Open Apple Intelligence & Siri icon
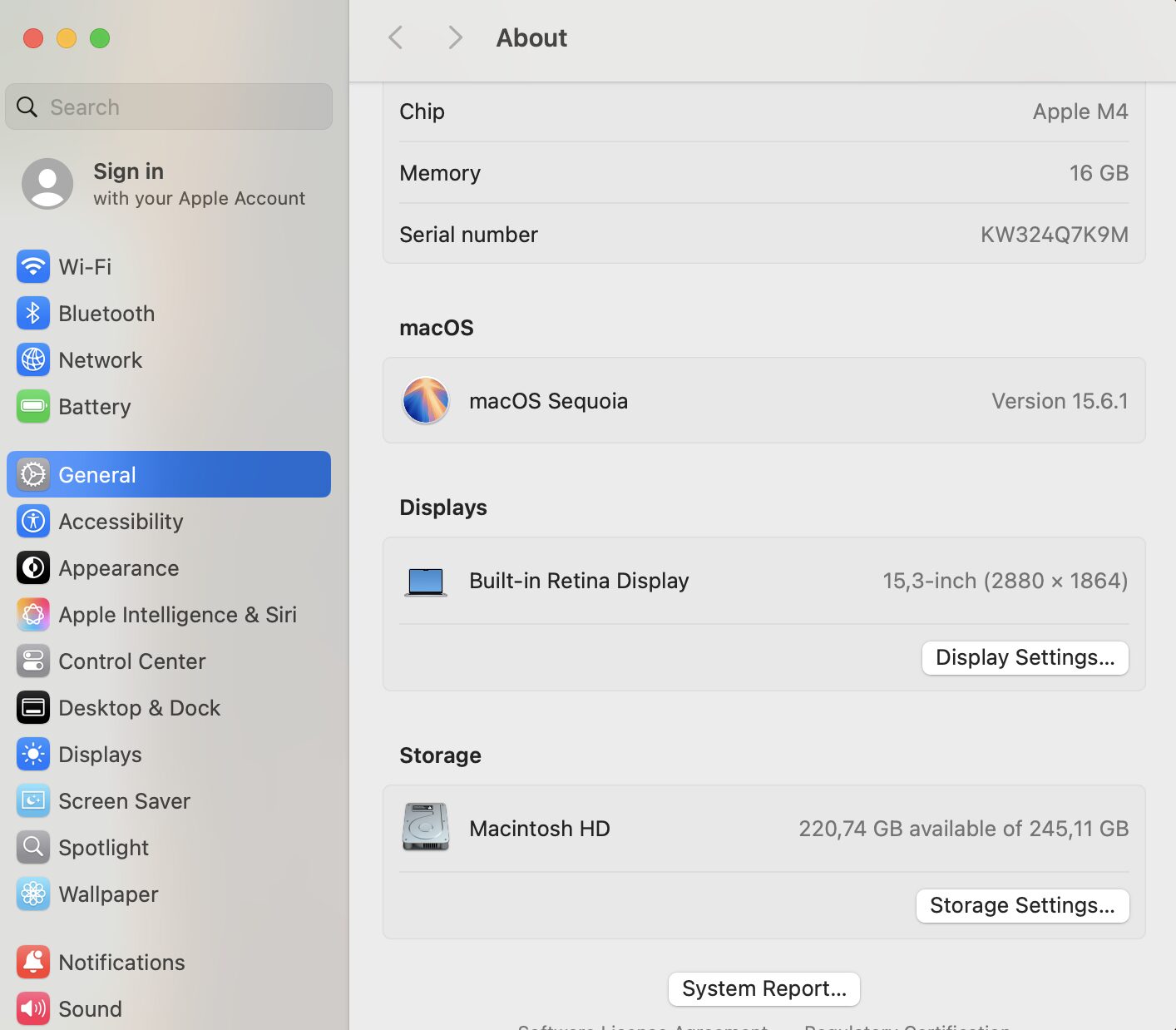Screen dimensions: 1176x1030 [33, 615]
